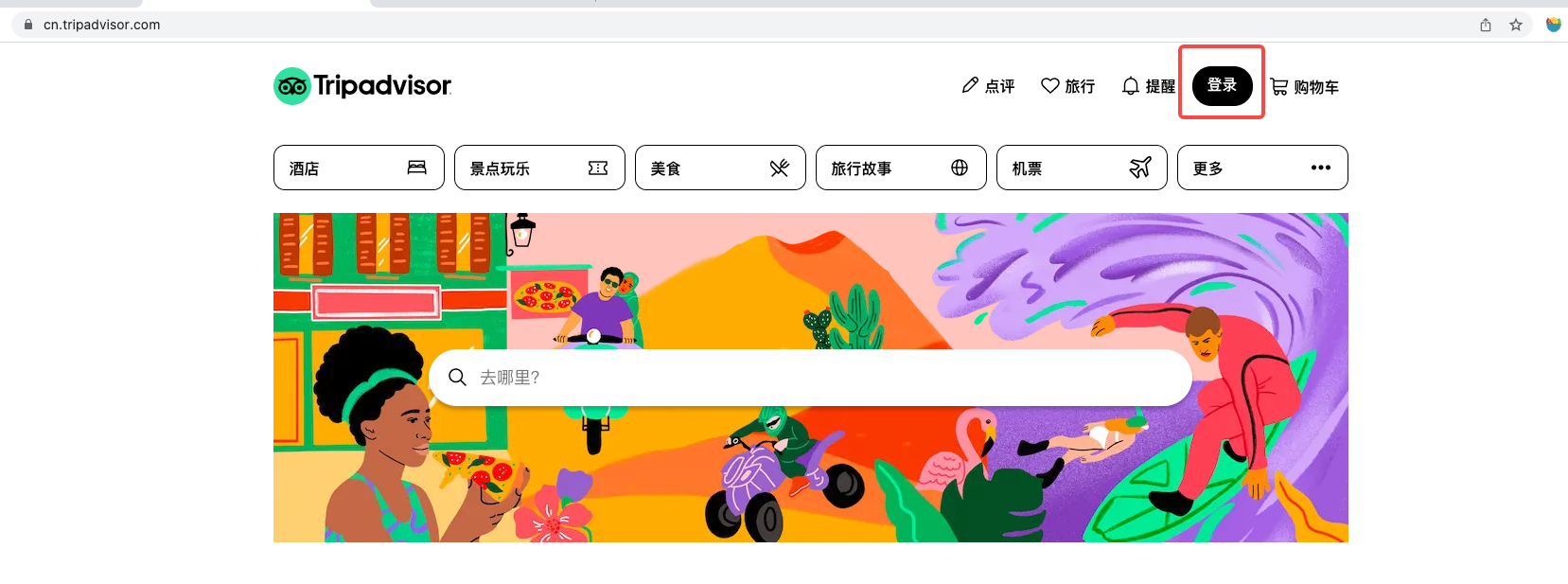Click the bed icon on 酒店 button
This screenshot has height=584, width=1568.
(416, 168)
